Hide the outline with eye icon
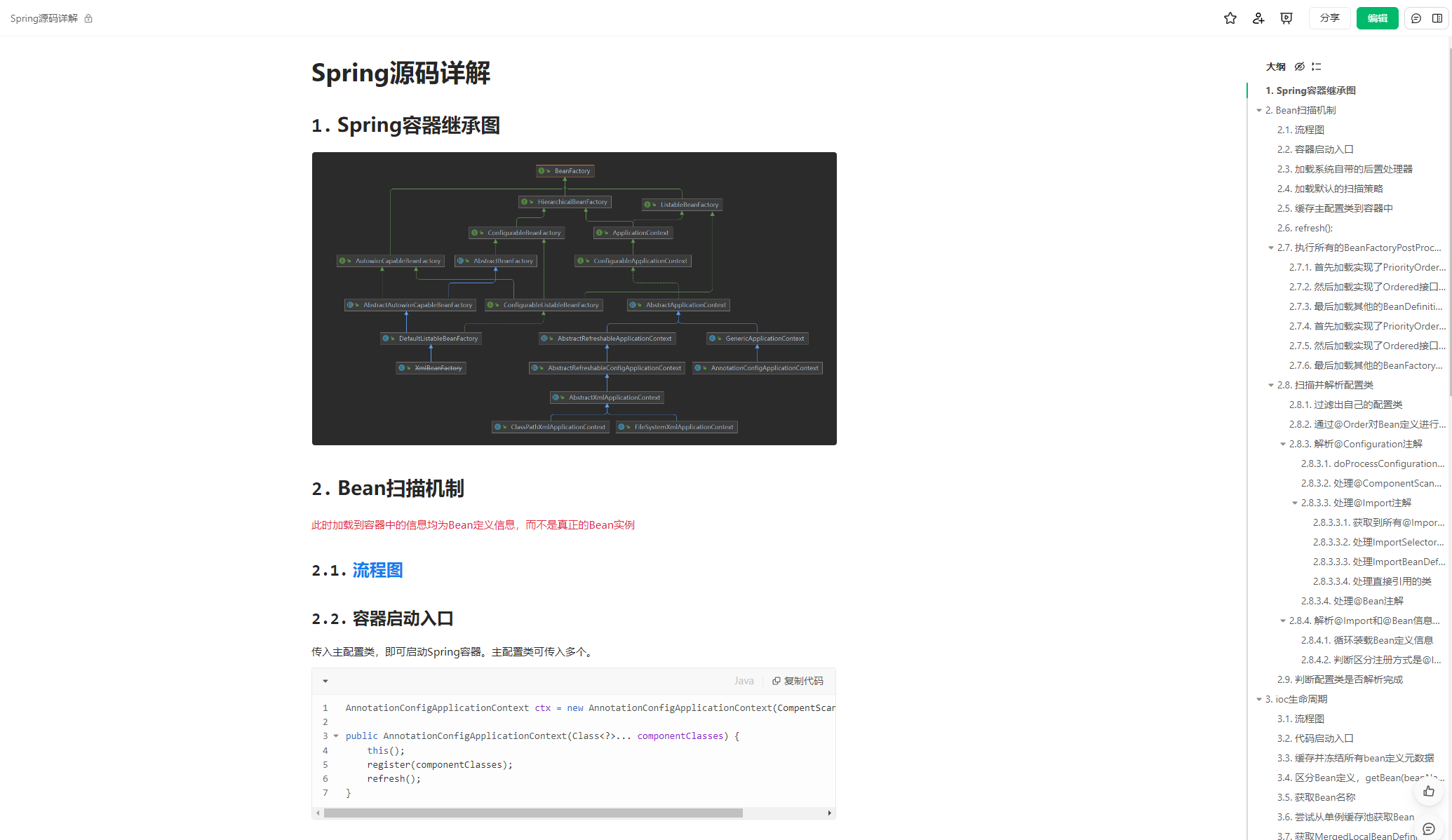 pyautogui.click(x=1300, y=67)
